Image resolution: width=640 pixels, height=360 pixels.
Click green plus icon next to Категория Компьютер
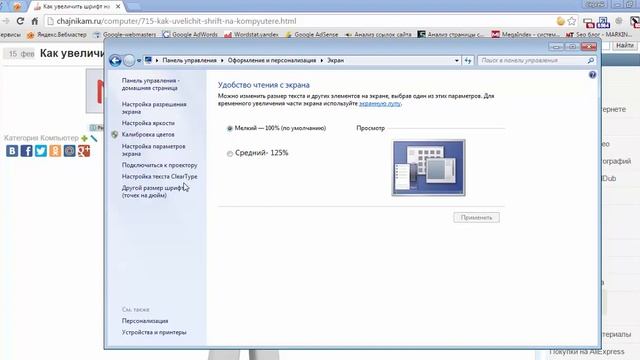[84, 138]
